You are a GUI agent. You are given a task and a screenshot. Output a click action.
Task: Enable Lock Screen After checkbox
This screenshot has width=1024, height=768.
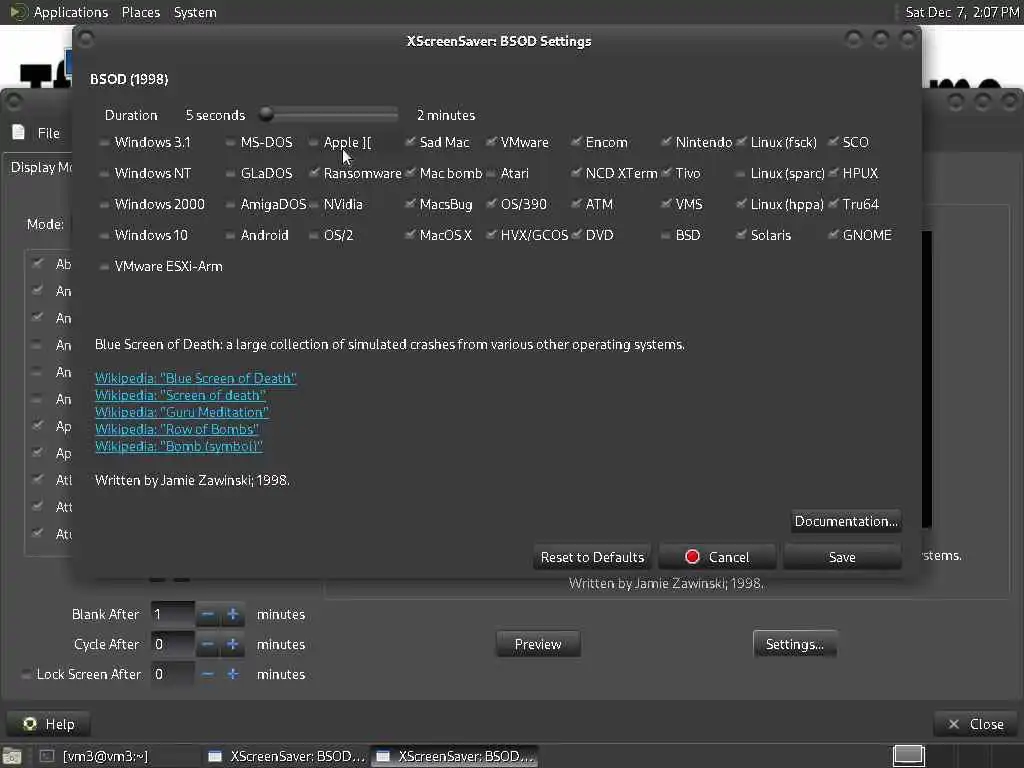pyautogui.click(x=26, y=674)
